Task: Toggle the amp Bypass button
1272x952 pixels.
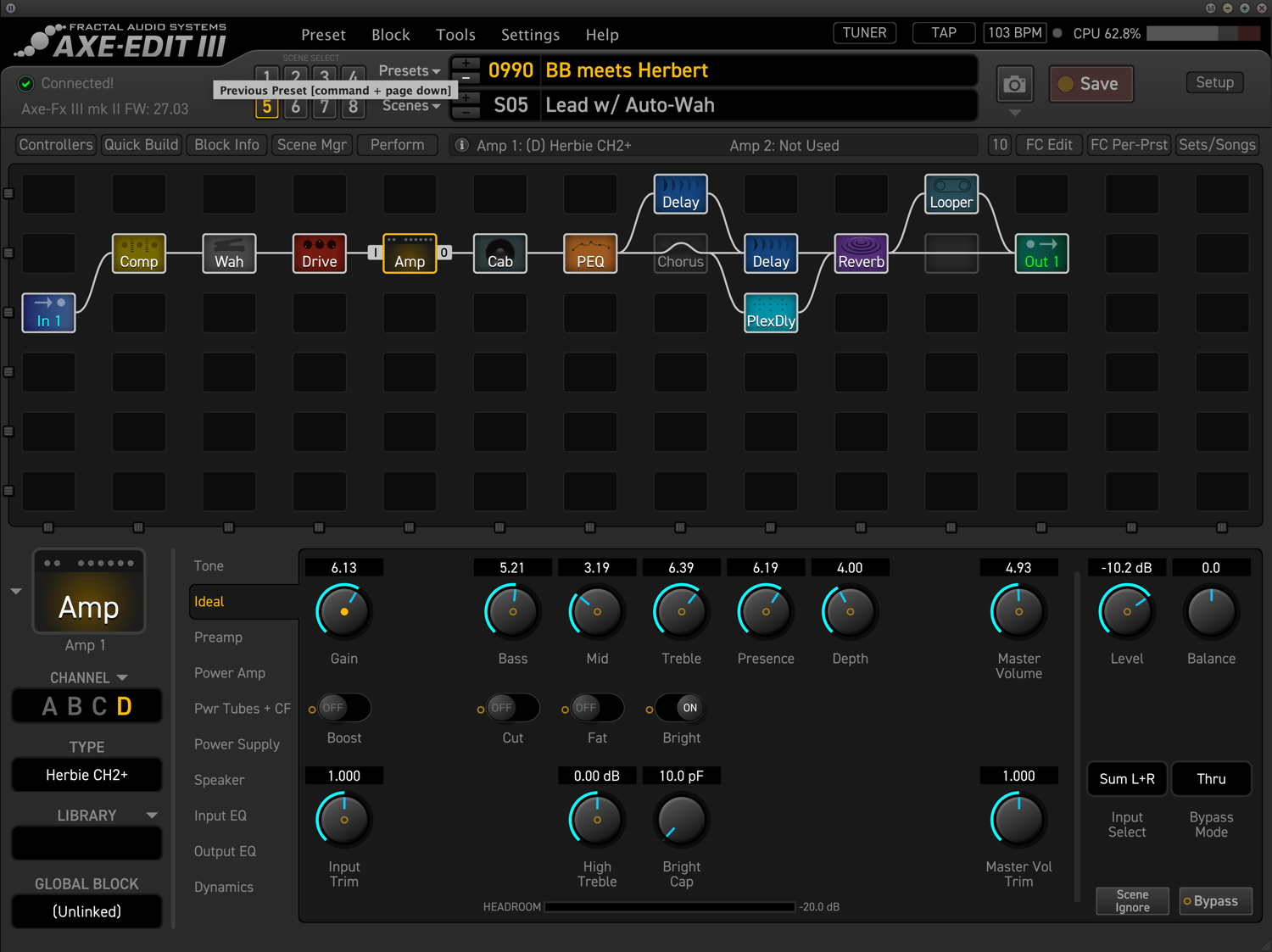Action: pyautogui.click(x=1216, y=901)
